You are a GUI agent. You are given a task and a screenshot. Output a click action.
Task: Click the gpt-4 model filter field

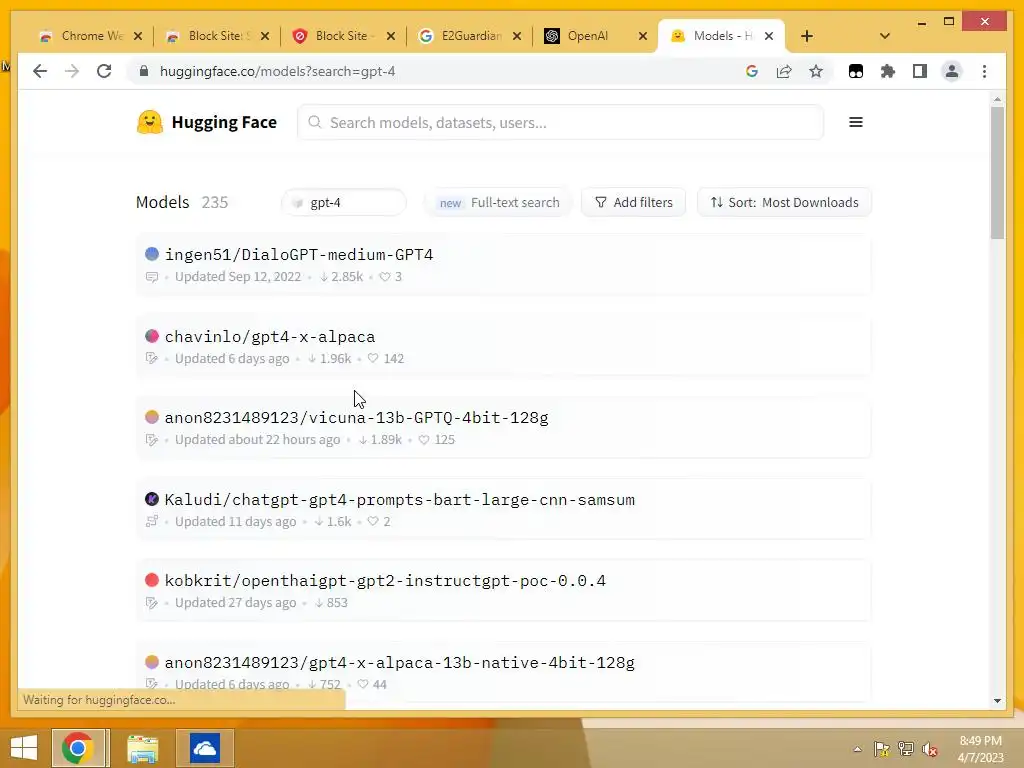pos(344,202)
